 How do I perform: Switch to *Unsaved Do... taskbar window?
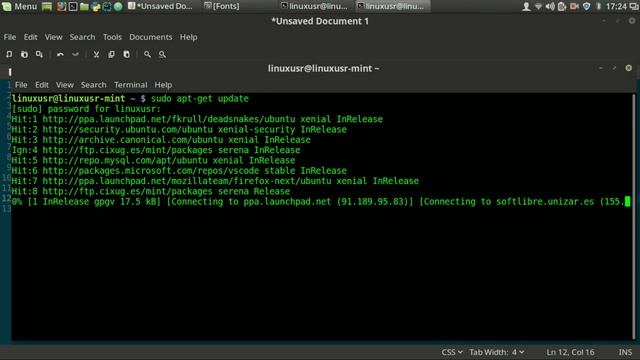(160, 6)
